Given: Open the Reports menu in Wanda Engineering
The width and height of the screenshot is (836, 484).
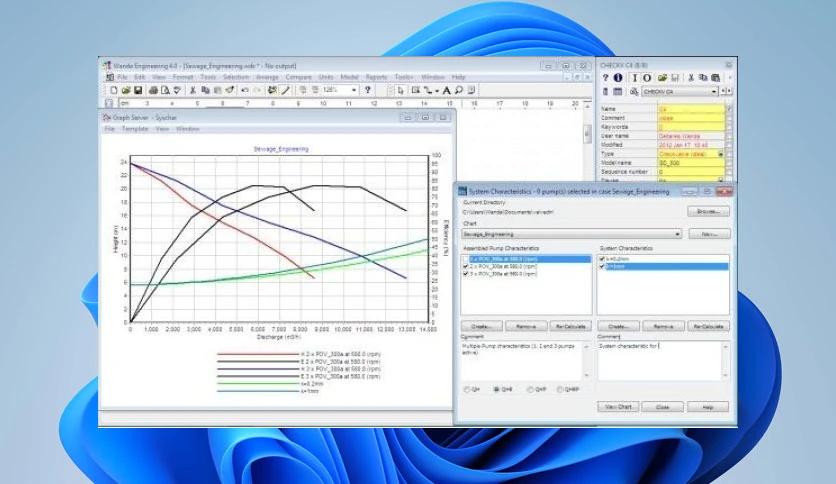Looking at the screenshot, I should [376, 77].
